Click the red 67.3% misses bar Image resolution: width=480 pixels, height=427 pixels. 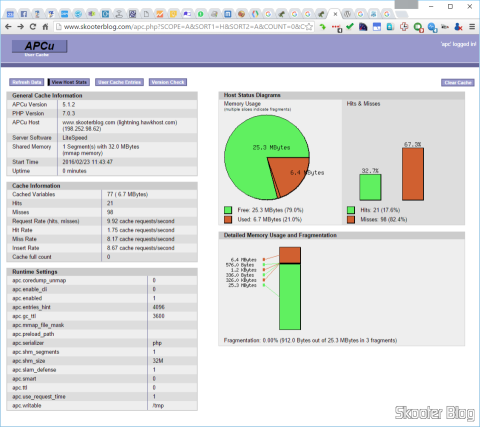point(413,174)
